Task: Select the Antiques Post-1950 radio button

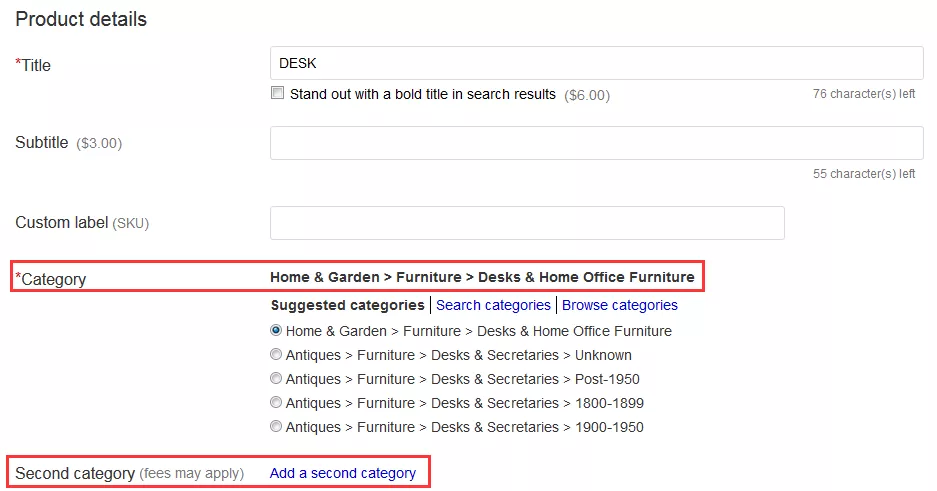Action: tap(276, 379)
